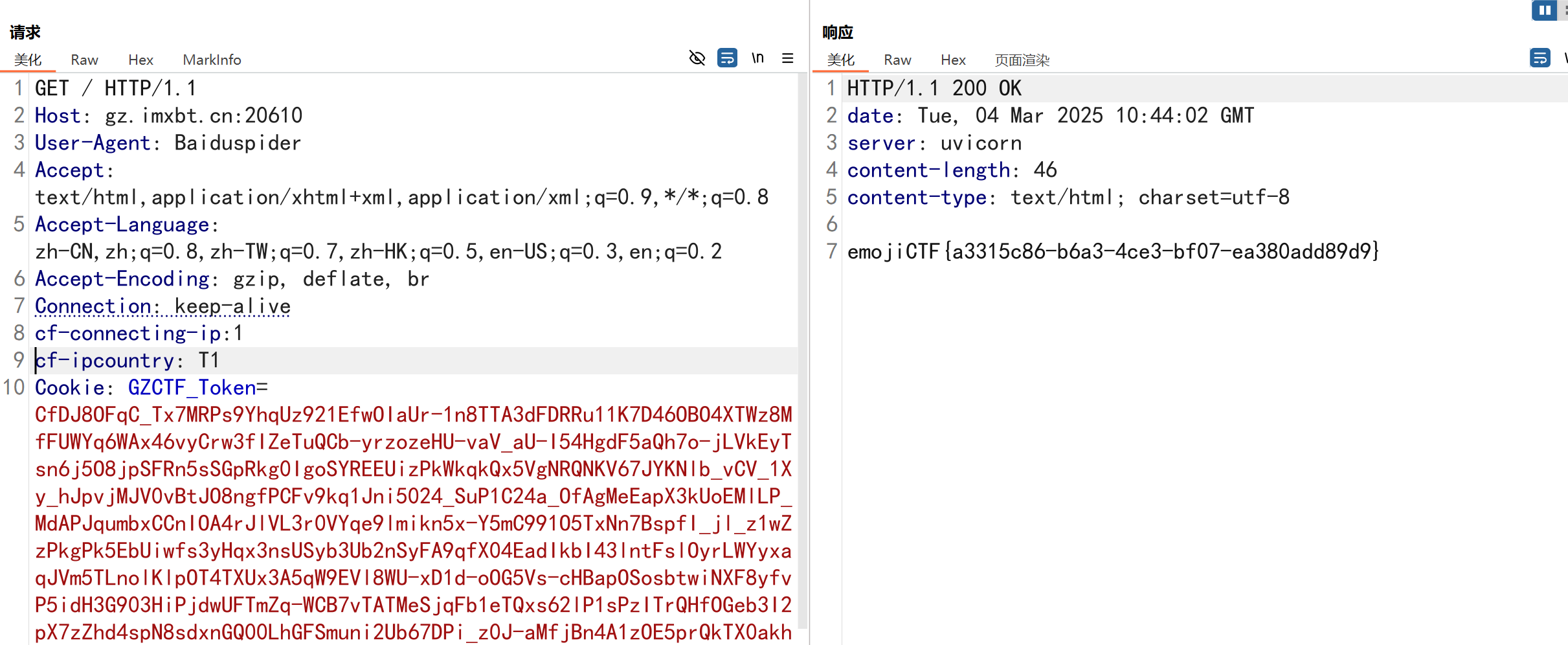Click the more options icon in top-right corner
Image resolution: width=1568 pixels, height=645 pixels.
point(1565,10)
